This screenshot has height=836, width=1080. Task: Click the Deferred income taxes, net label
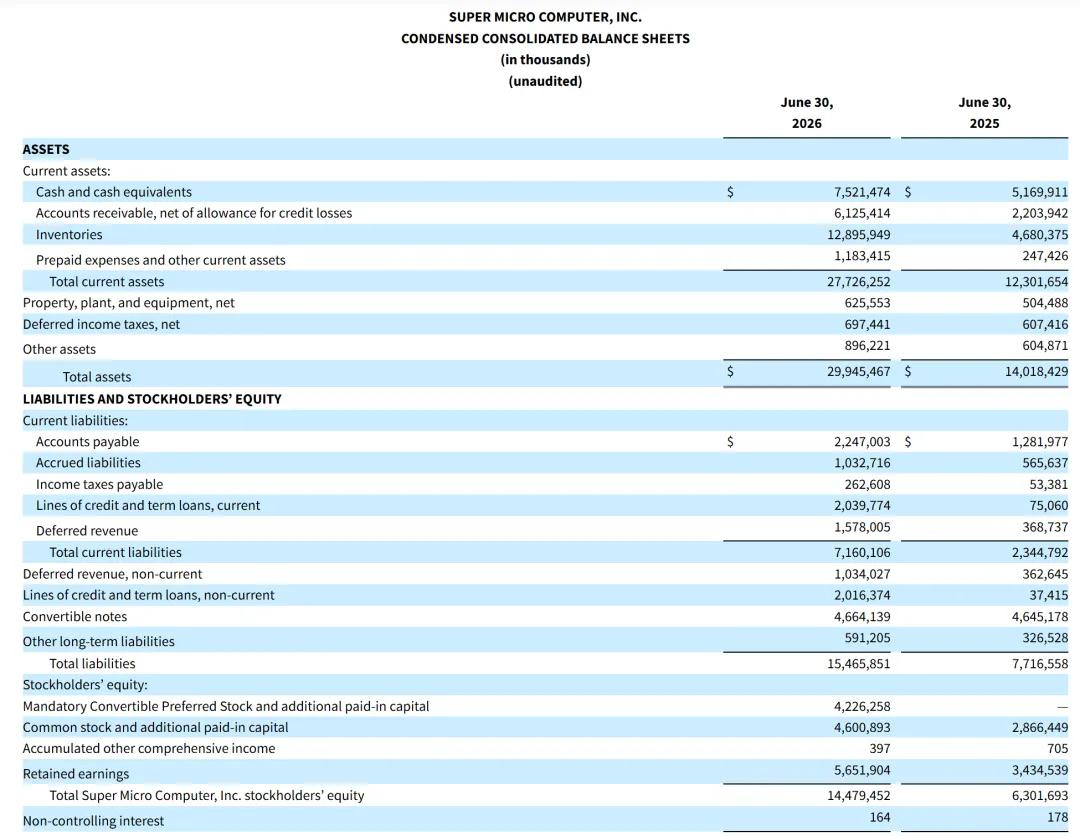click(101, 324)
